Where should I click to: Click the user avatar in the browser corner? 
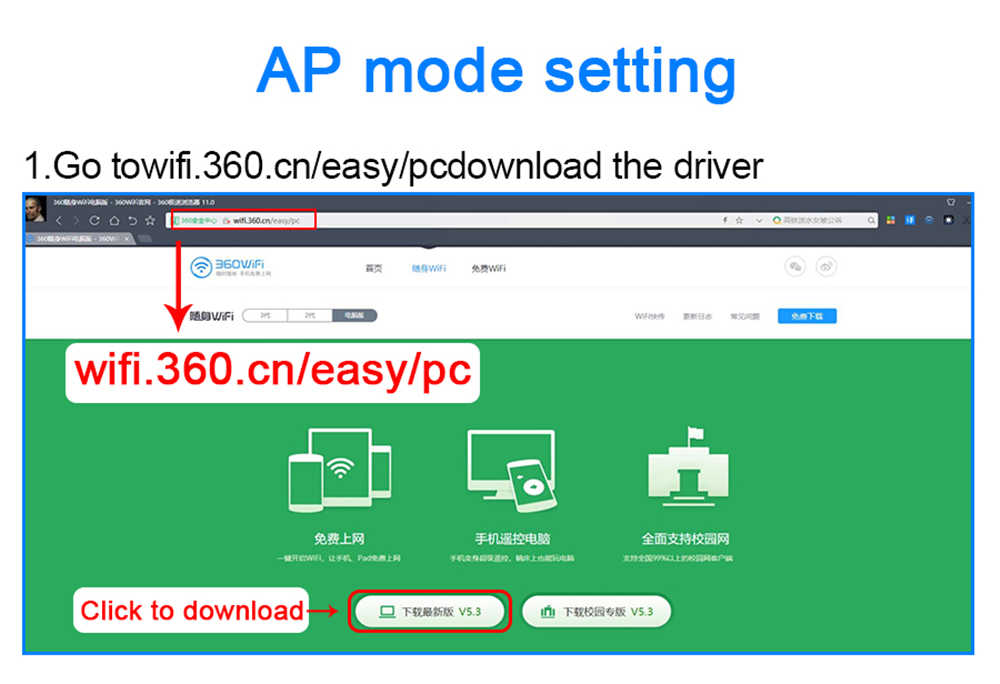[35, 209]
